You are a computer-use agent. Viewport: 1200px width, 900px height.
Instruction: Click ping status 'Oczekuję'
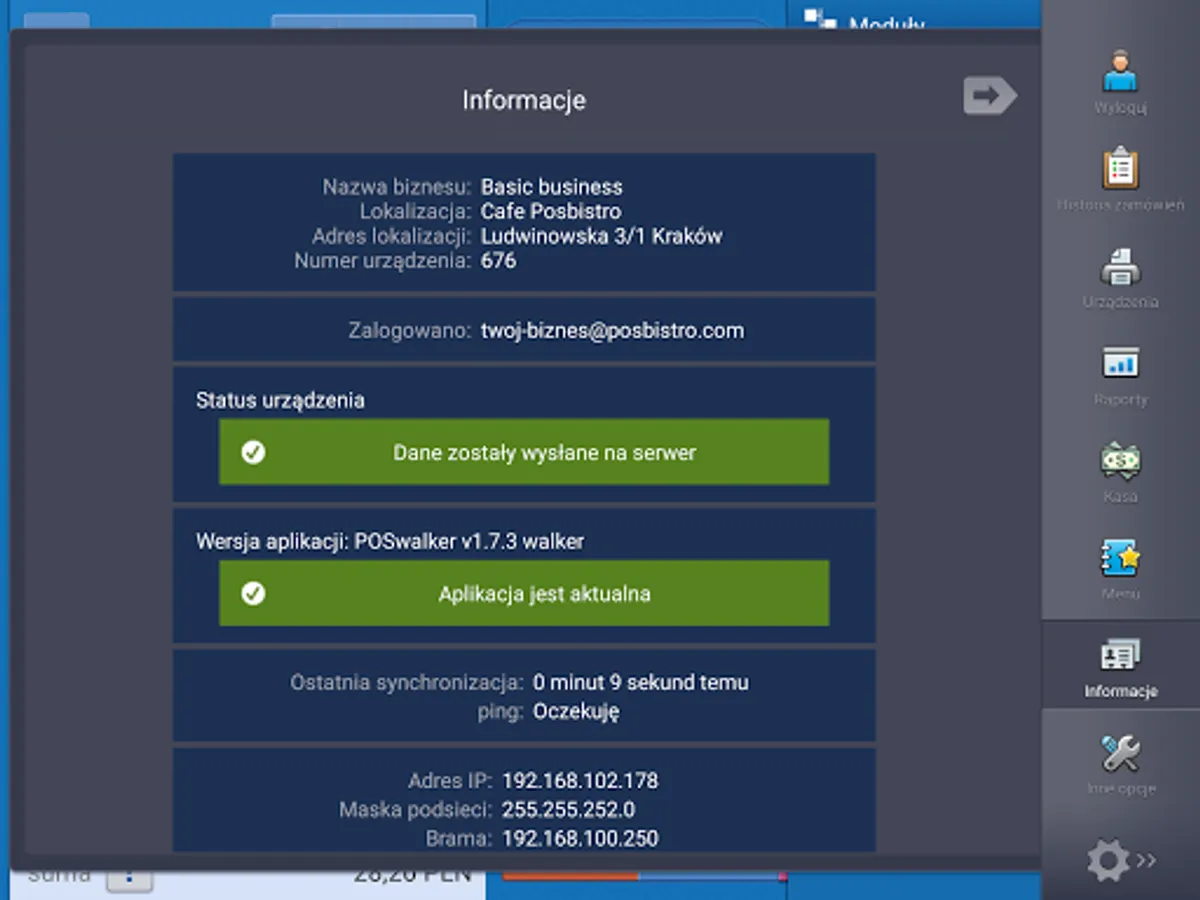(576, 711)
